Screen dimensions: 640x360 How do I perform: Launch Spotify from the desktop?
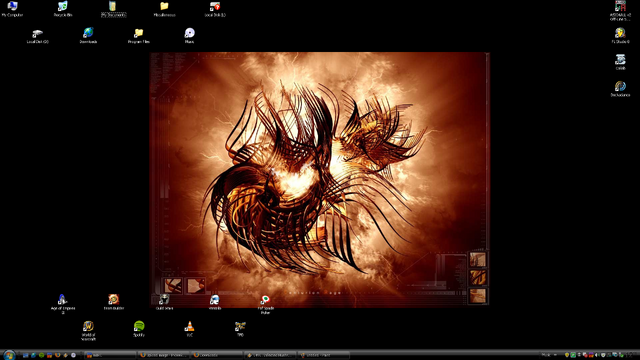[139, 329]
